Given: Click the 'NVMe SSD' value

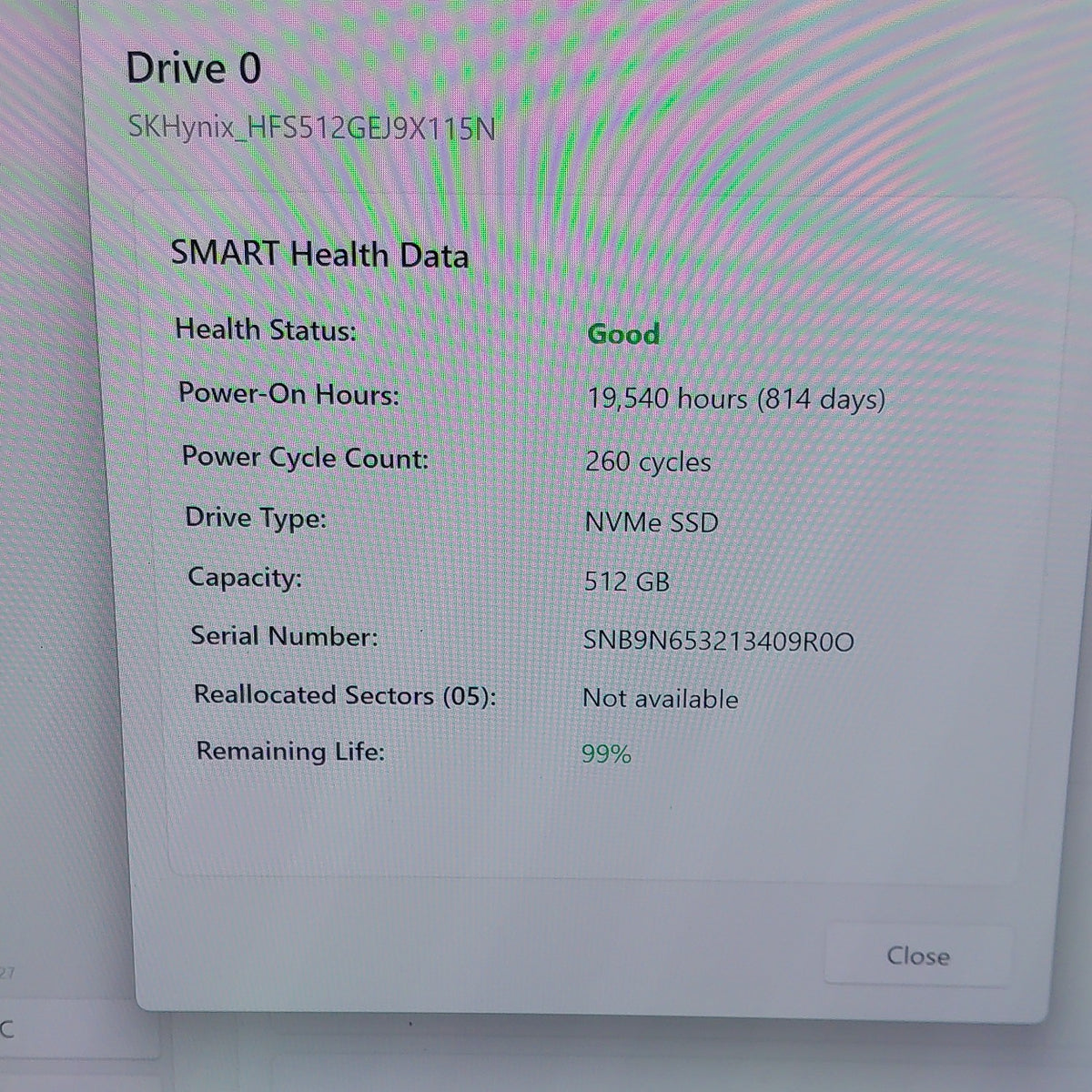Looking at the screenshot, I should pyautogui.click(x=652, y=522).
